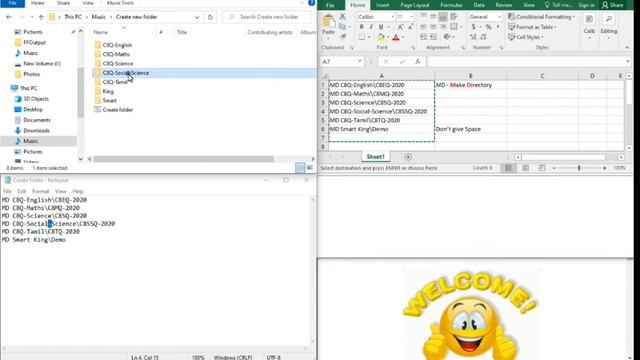Image resolution: width=640 pixels, height=360 pixels.
Task: Open Excel Page Layout tab
Action: [x=415, y=5]
